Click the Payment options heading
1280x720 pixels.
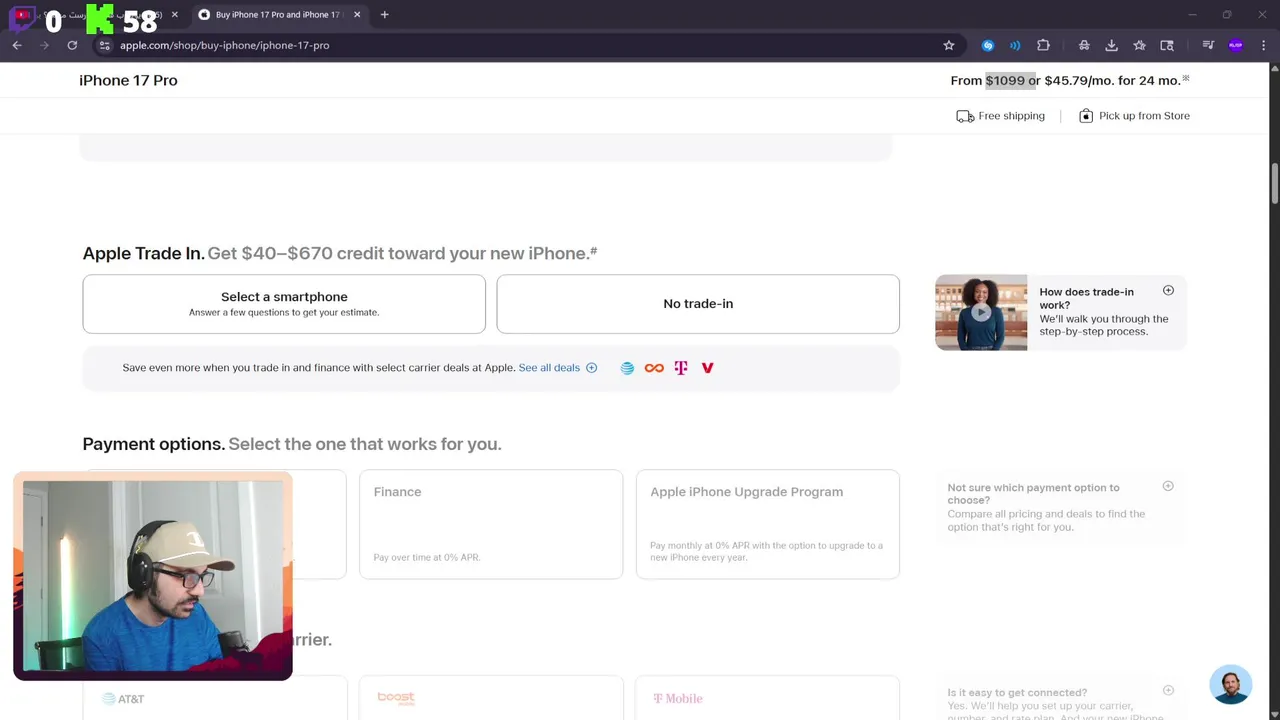153,444
